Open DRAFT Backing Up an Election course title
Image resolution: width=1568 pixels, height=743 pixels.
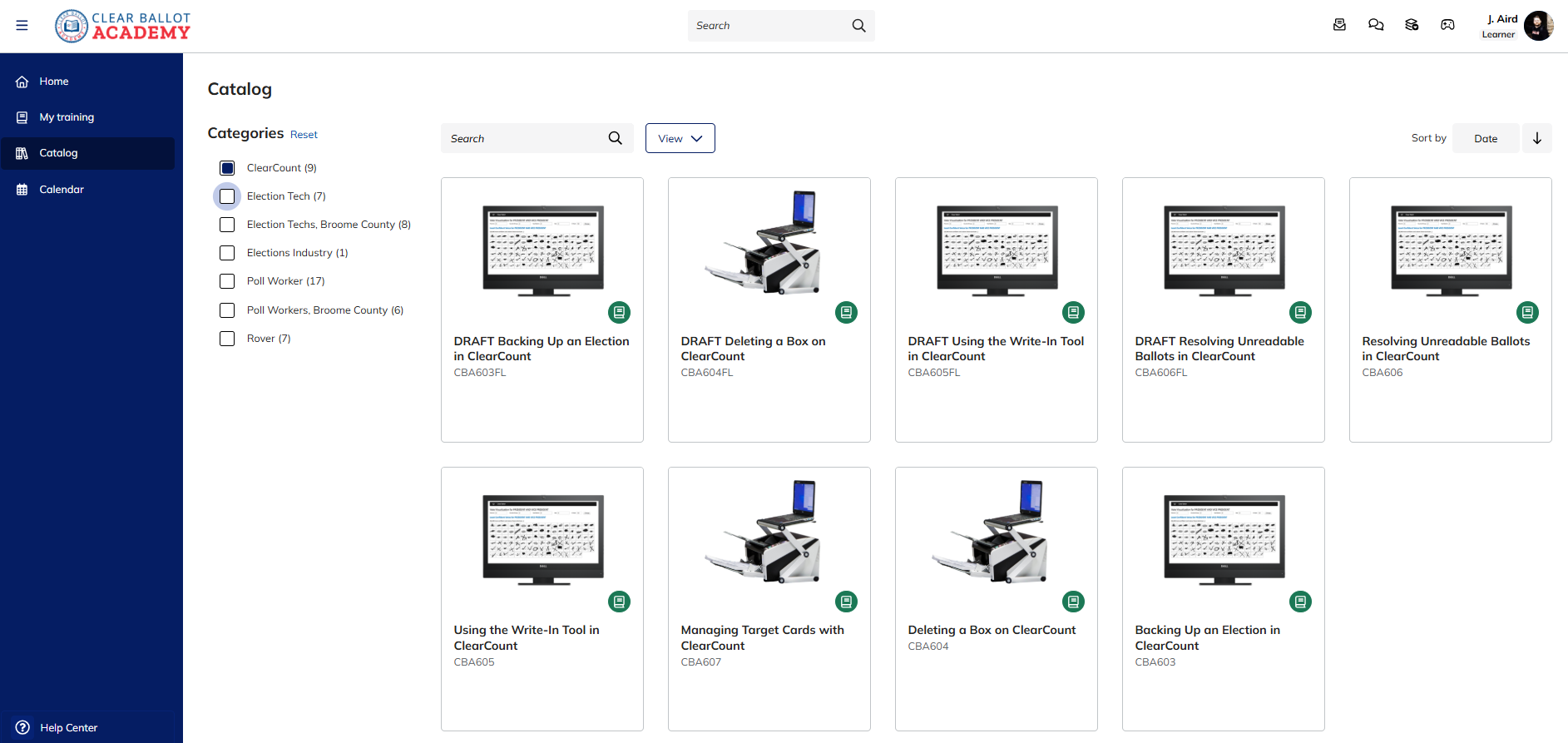[x=542, y=349]
